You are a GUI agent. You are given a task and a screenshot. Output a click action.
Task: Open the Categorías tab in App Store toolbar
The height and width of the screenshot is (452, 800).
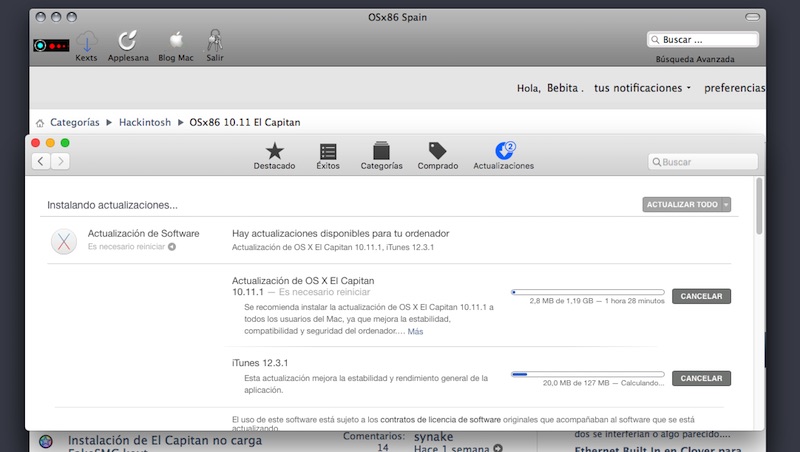381,156
